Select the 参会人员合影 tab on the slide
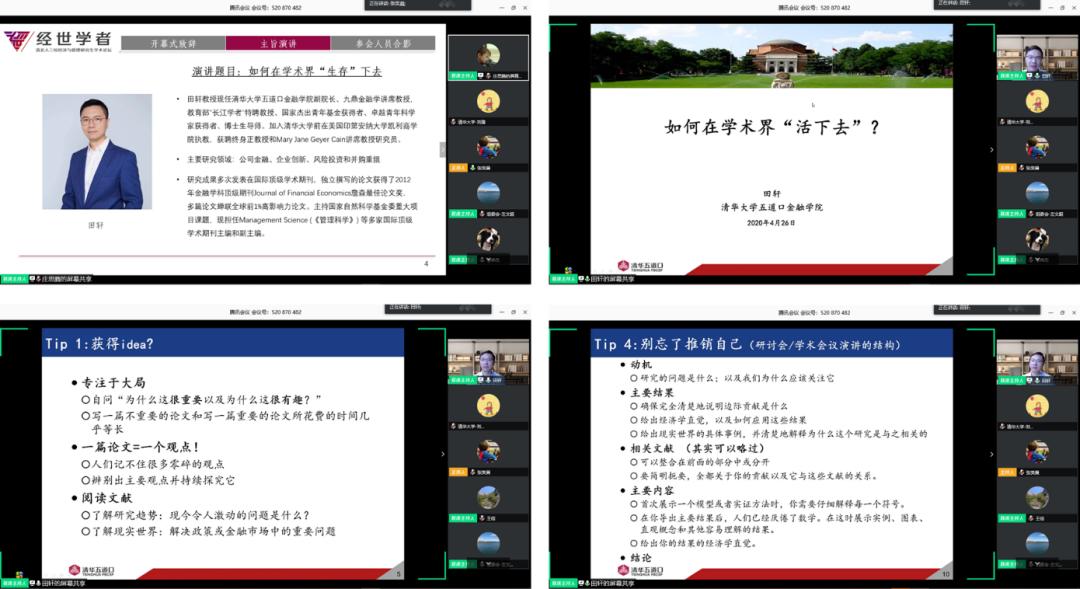 point(383,43)
